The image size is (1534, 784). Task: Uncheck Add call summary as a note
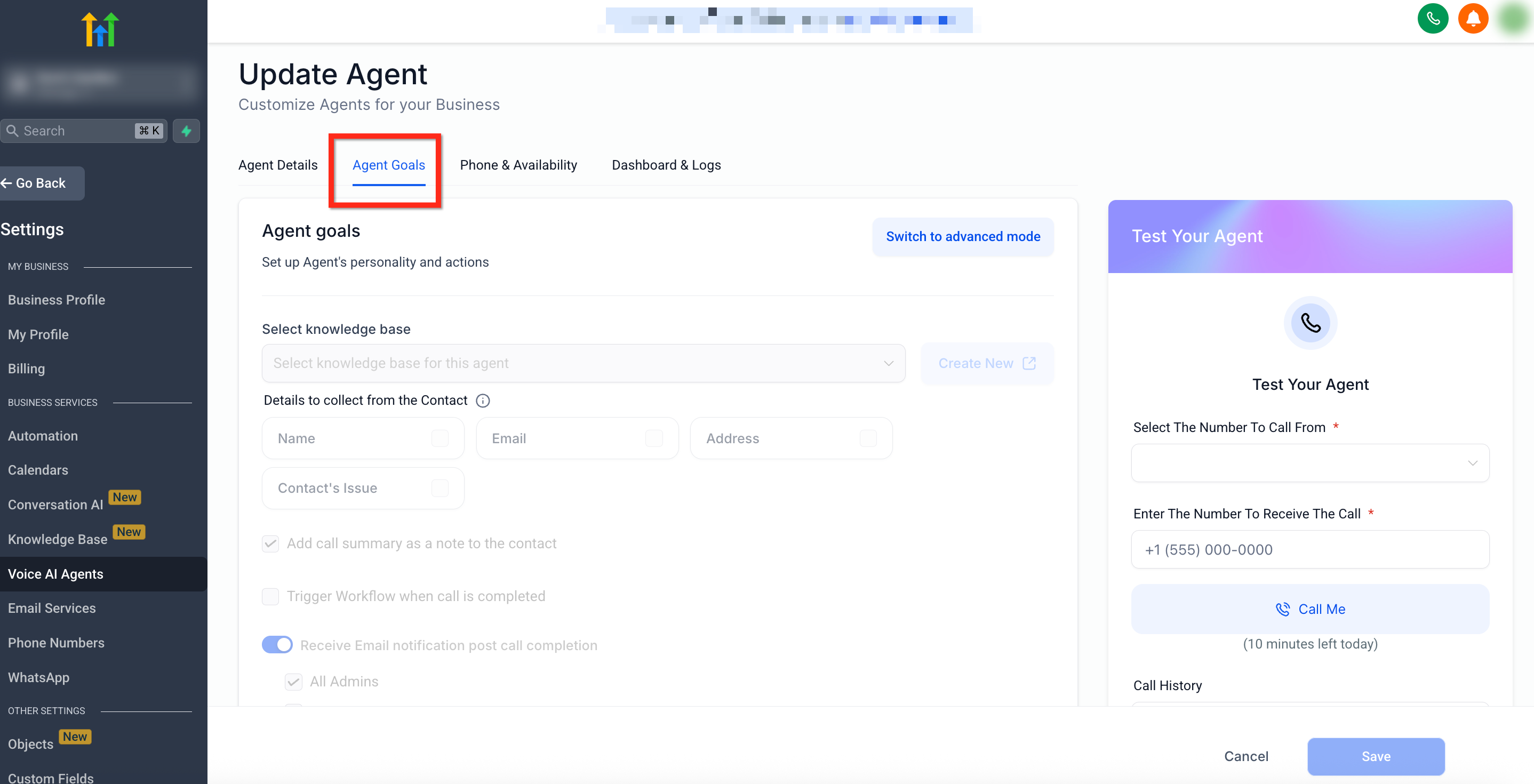tap(270, 543)
